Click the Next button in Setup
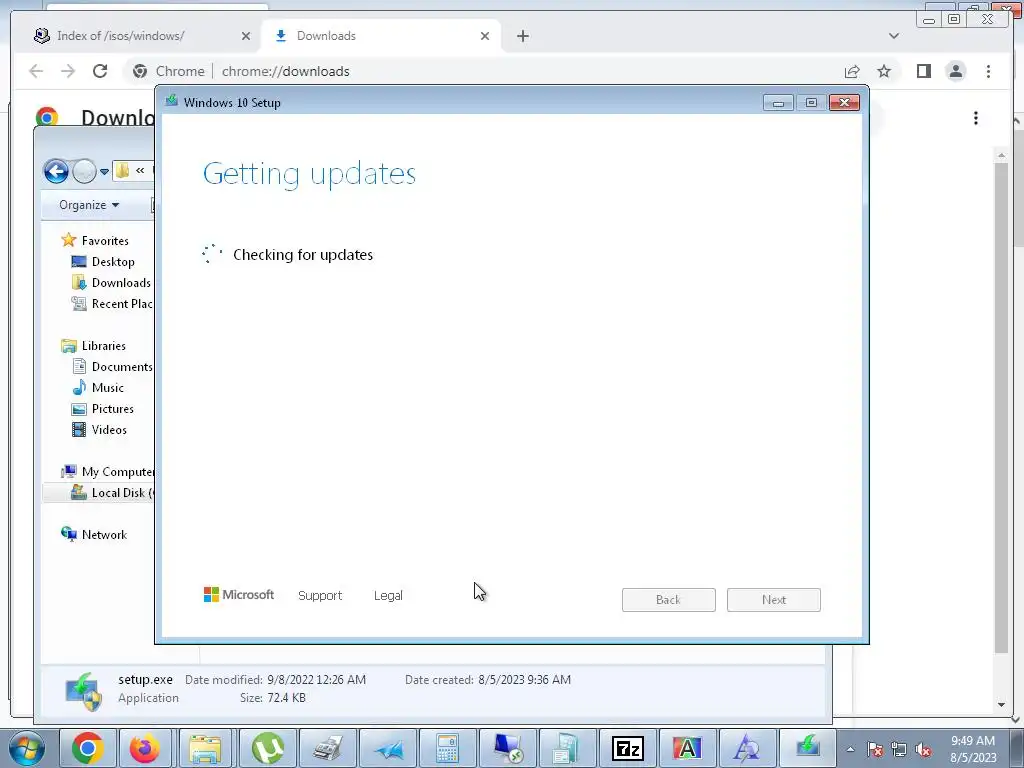 point(774,600)
